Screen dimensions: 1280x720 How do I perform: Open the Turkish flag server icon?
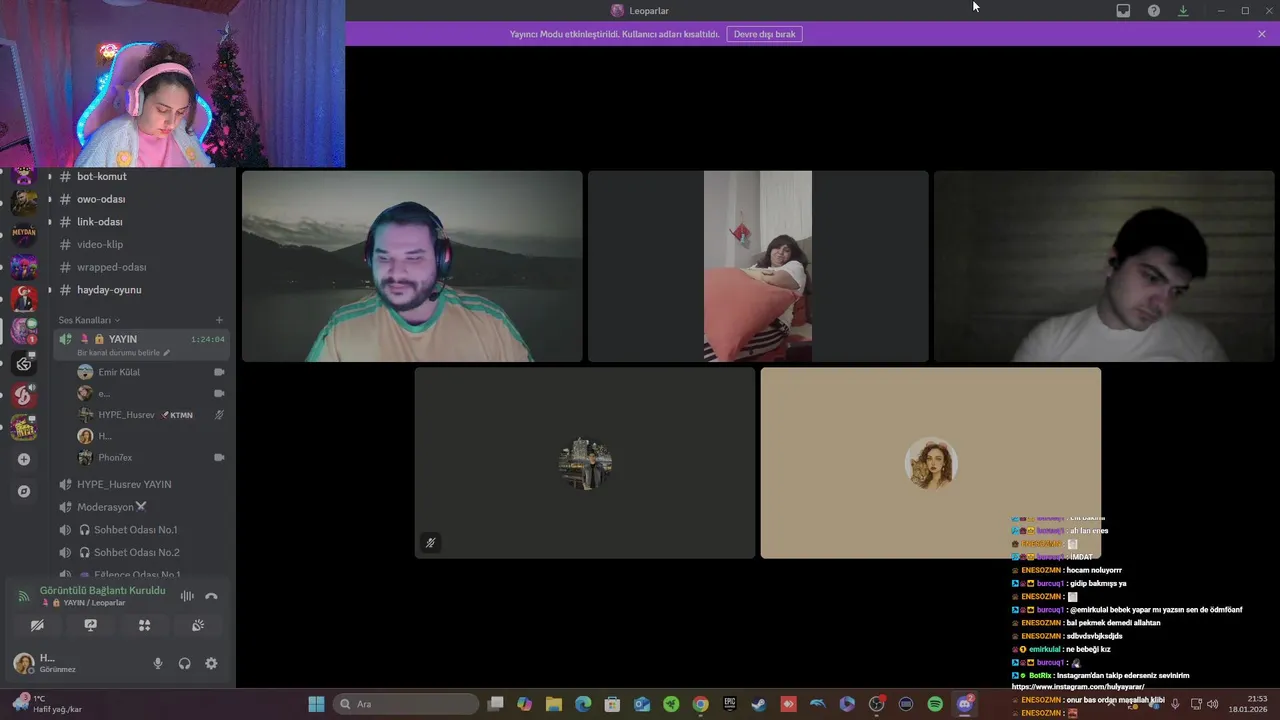(24, 298)
